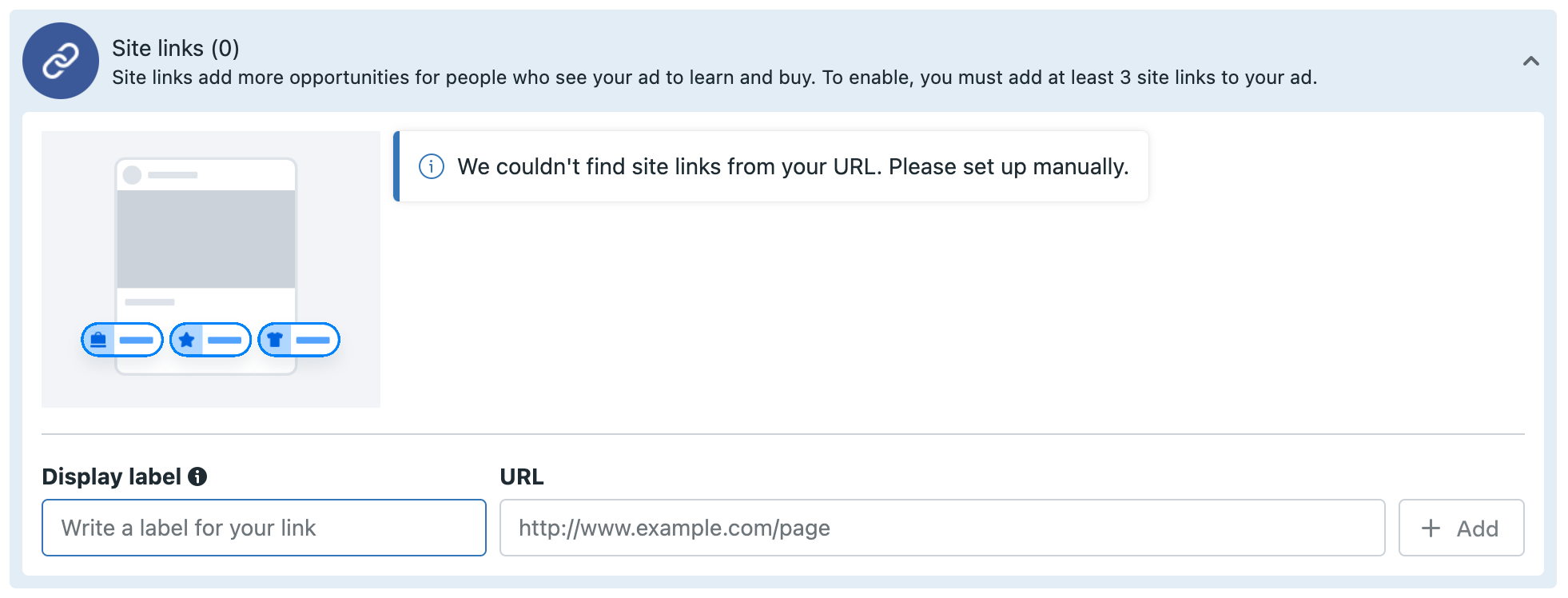Collapse the Site links section chevron
Image resolution: width=1568 pixels, height=598 pixels.
coord(1530,62)
